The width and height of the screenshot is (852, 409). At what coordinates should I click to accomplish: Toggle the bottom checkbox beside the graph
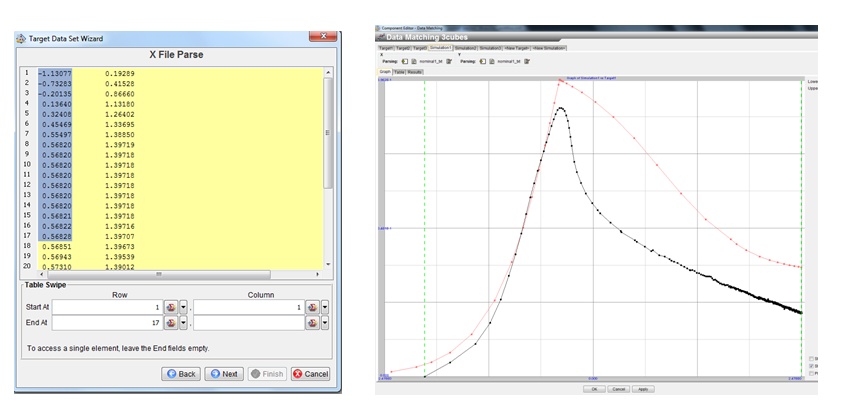pyautogui.click(x=811, y=373)
